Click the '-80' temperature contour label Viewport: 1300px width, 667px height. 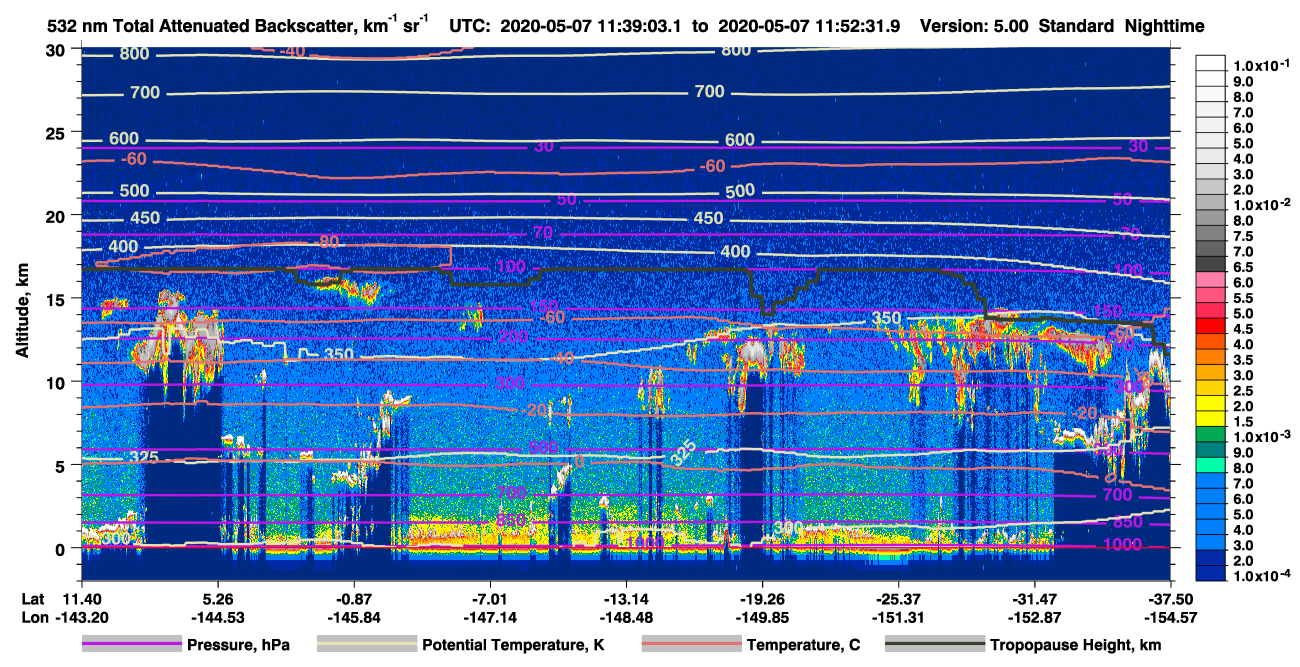coord(325,241)
